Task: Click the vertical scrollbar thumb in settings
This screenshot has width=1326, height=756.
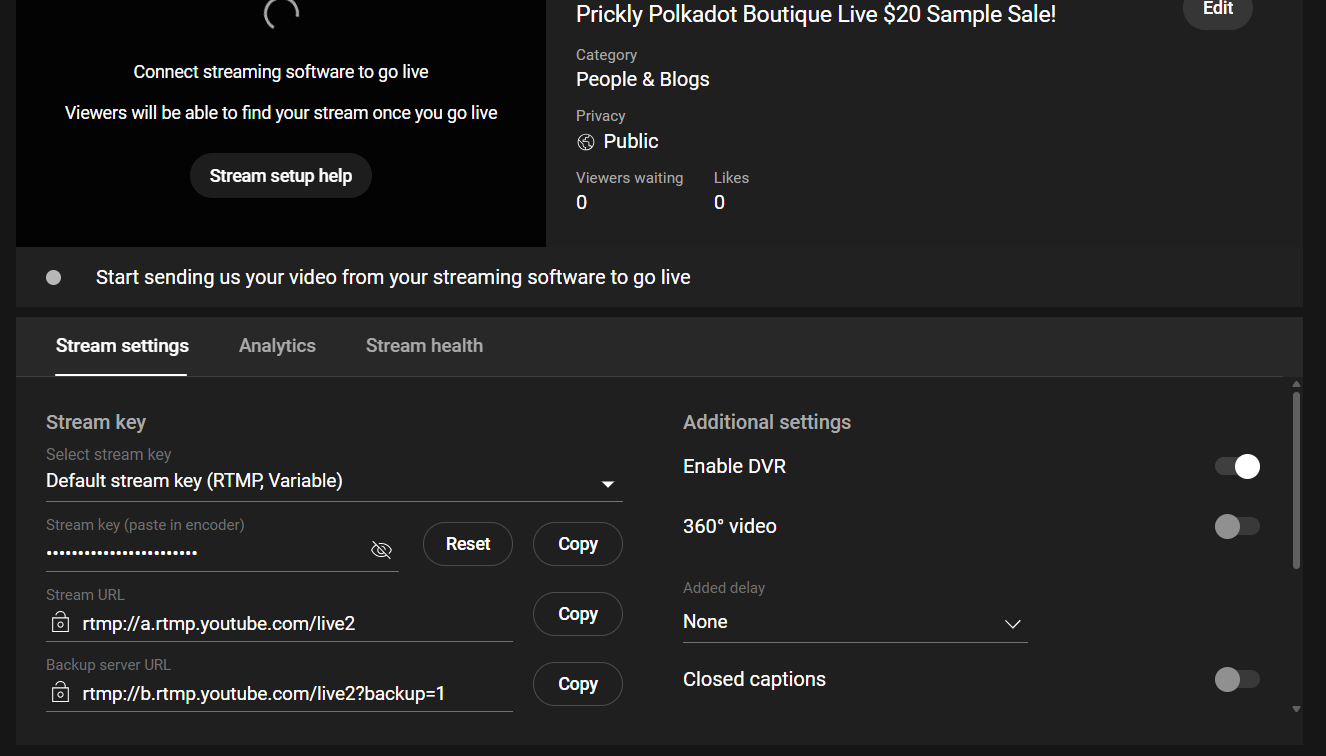Action: coord(1296,480)
